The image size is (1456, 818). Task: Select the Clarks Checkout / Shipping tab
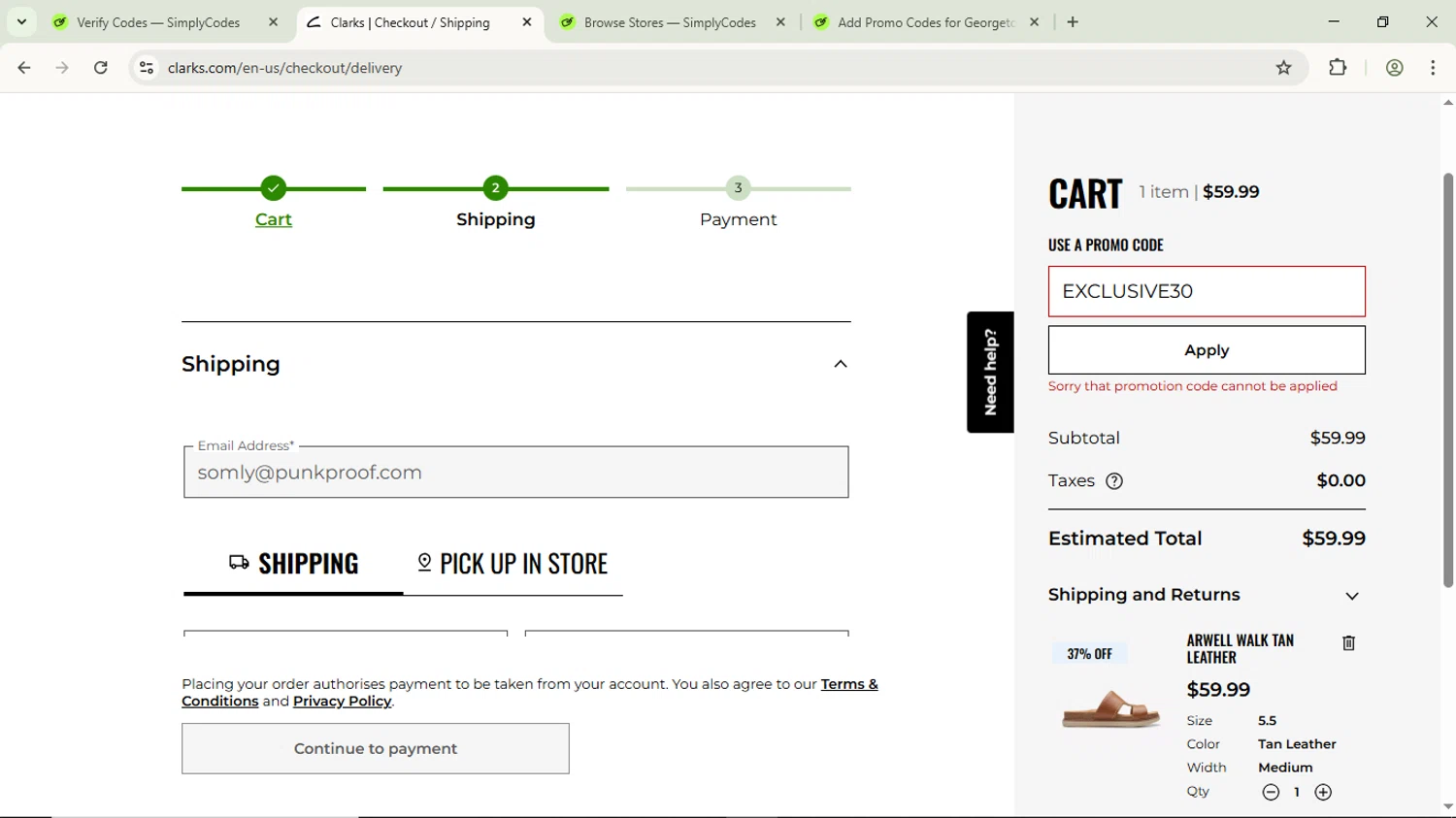[x=410, y=22]
